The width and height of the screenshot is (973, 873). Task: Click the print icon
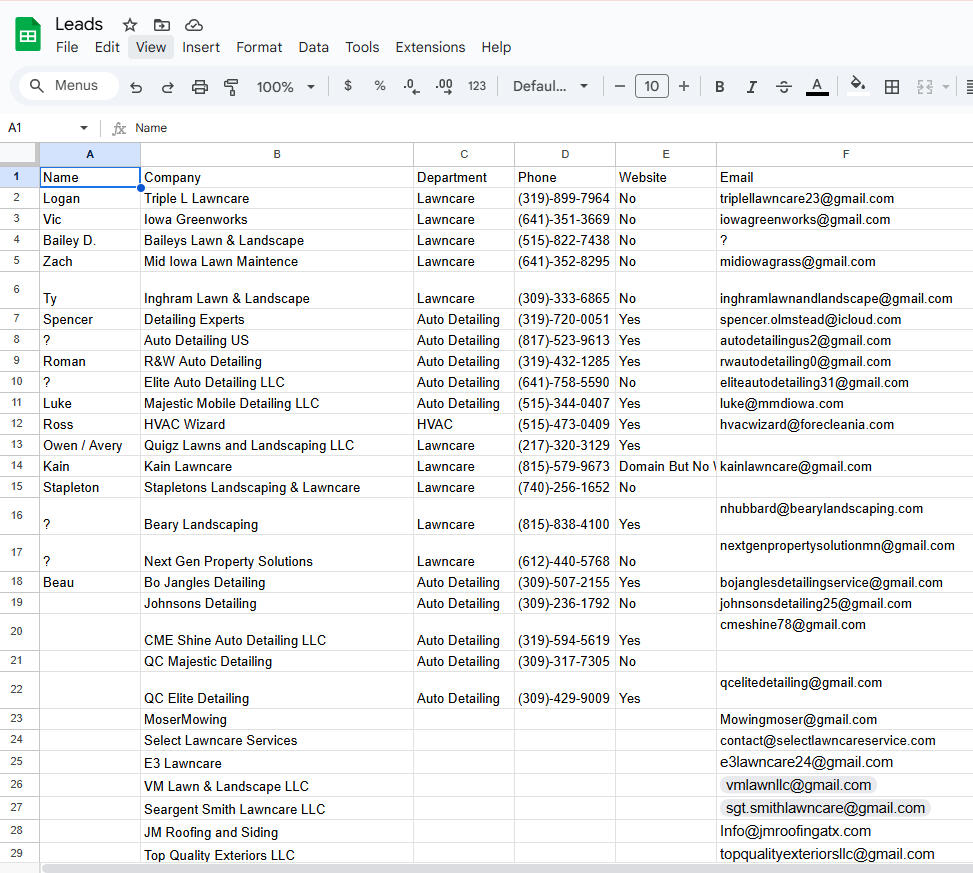[x=200, y=87]
